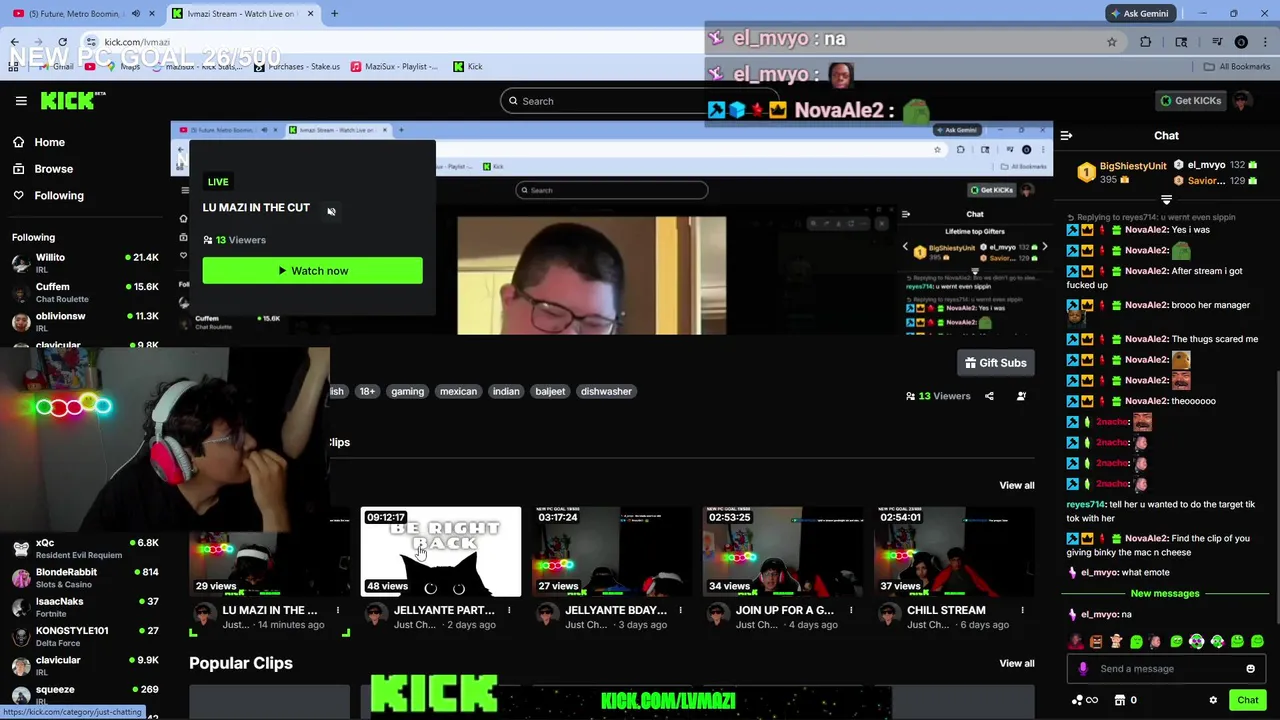Open the hamburger sidebar menu

pyautogui.click(x=21, y=101)
